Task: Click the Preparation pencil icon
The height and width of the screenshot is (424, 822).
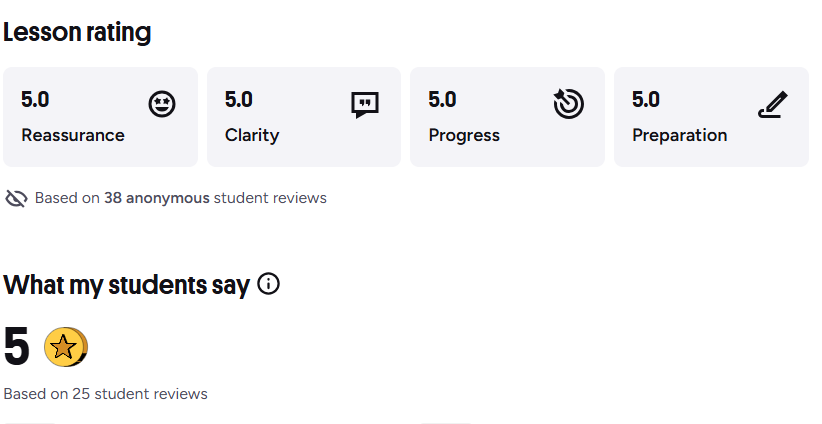Action: [772, 104]
